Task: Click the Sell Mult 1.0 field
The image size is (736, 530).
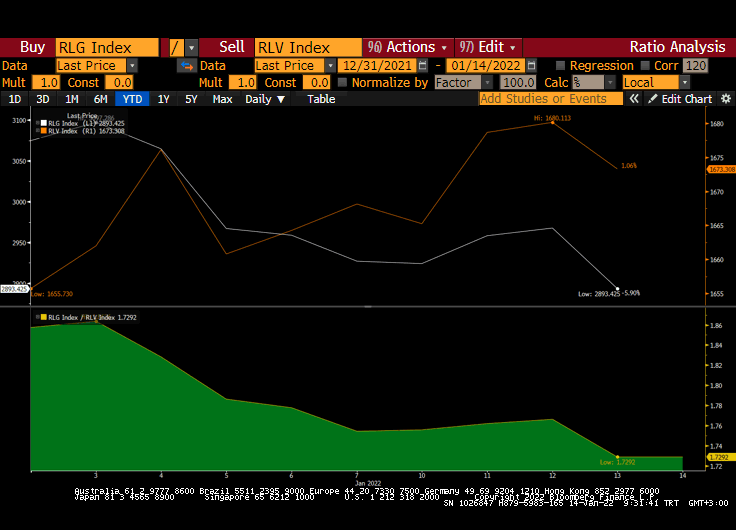Action: pos(243,83)
